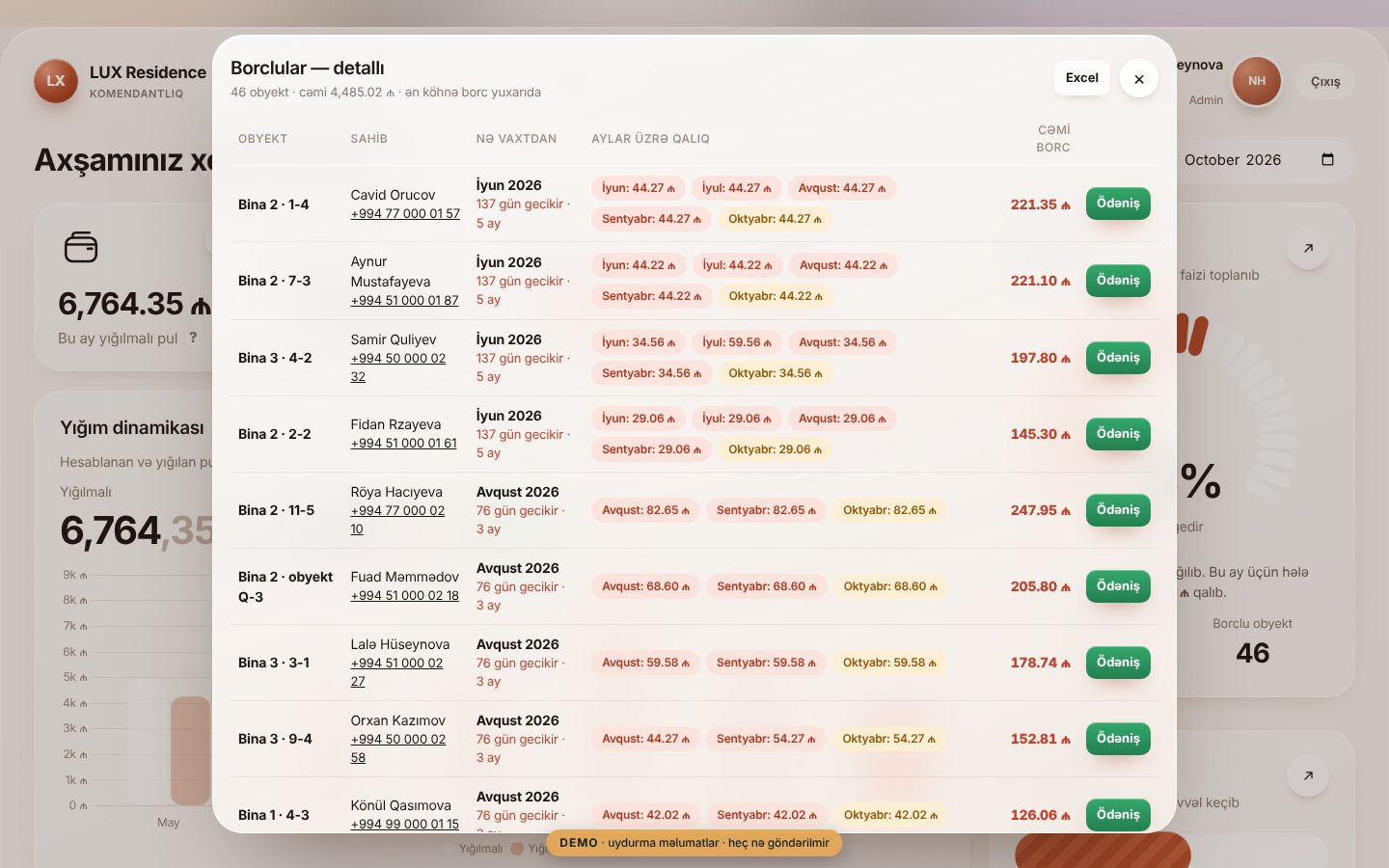Close the Borclular detail dialog
The image size is (1389, 868).
pyautogui.click(x=1139, y=79)
